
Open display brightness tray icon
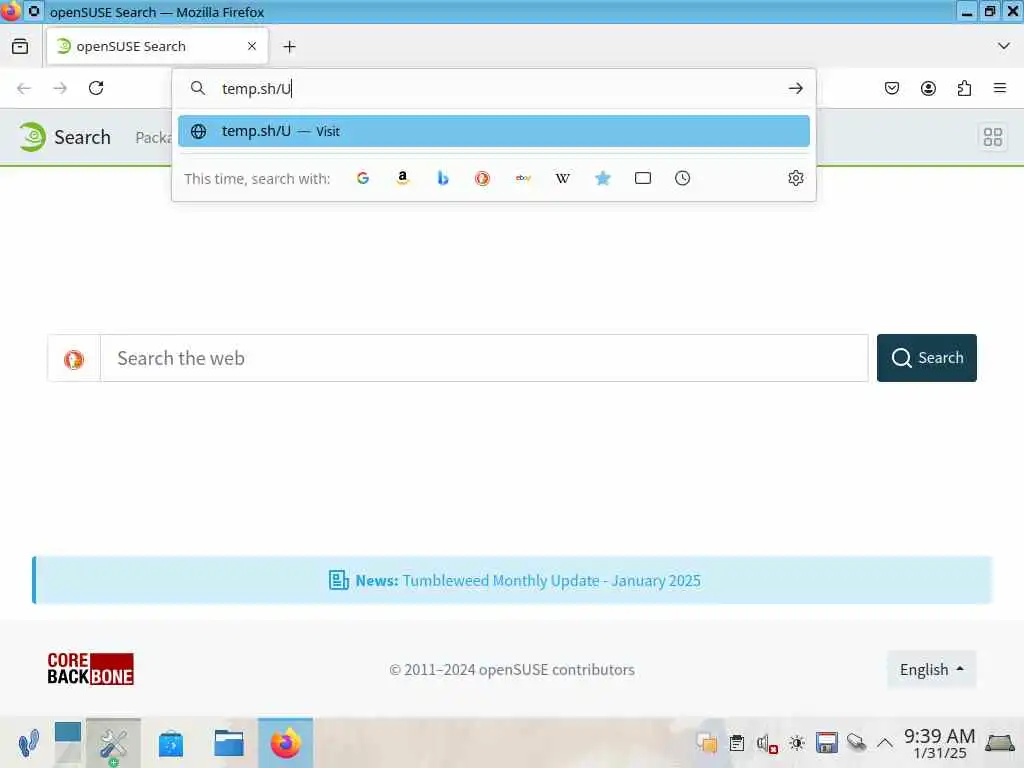coord(797,743)
